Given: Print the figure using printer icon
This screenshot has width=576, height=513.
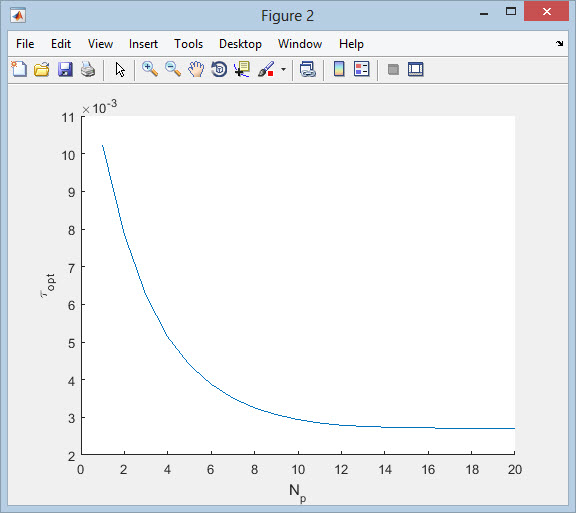Looking at the screenshot, I should pyautogui.click(x=88, y=69).
